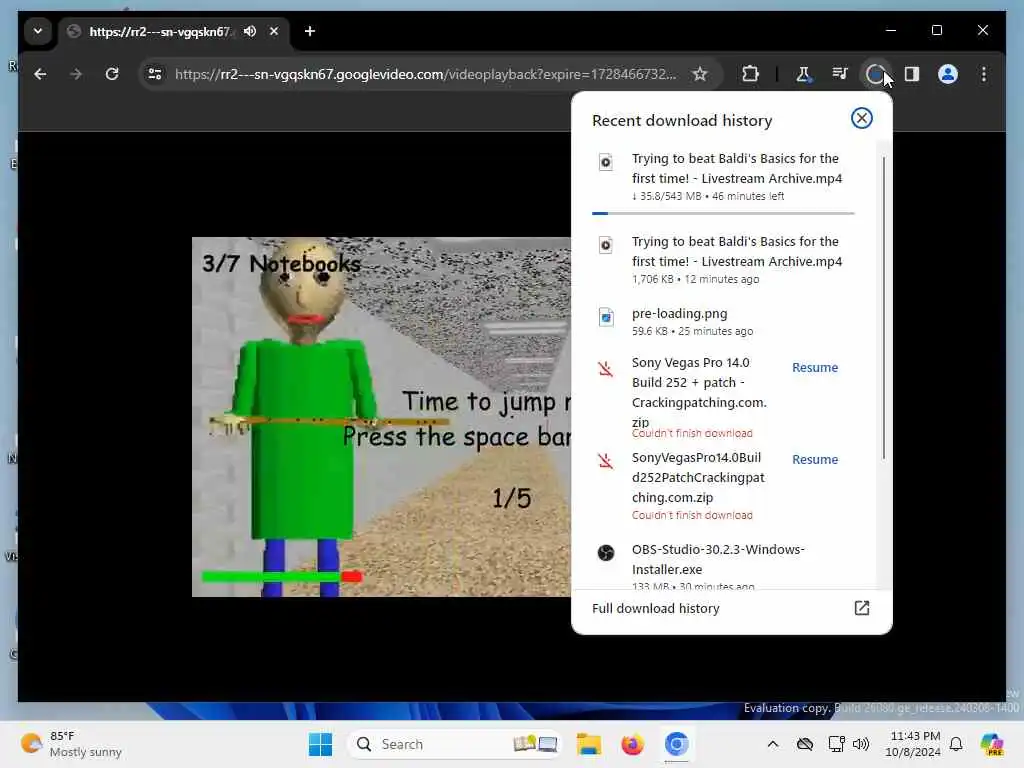Close the Recent download history popup
The height and width of the screenshot is (768, 1024).
[861, 118]
